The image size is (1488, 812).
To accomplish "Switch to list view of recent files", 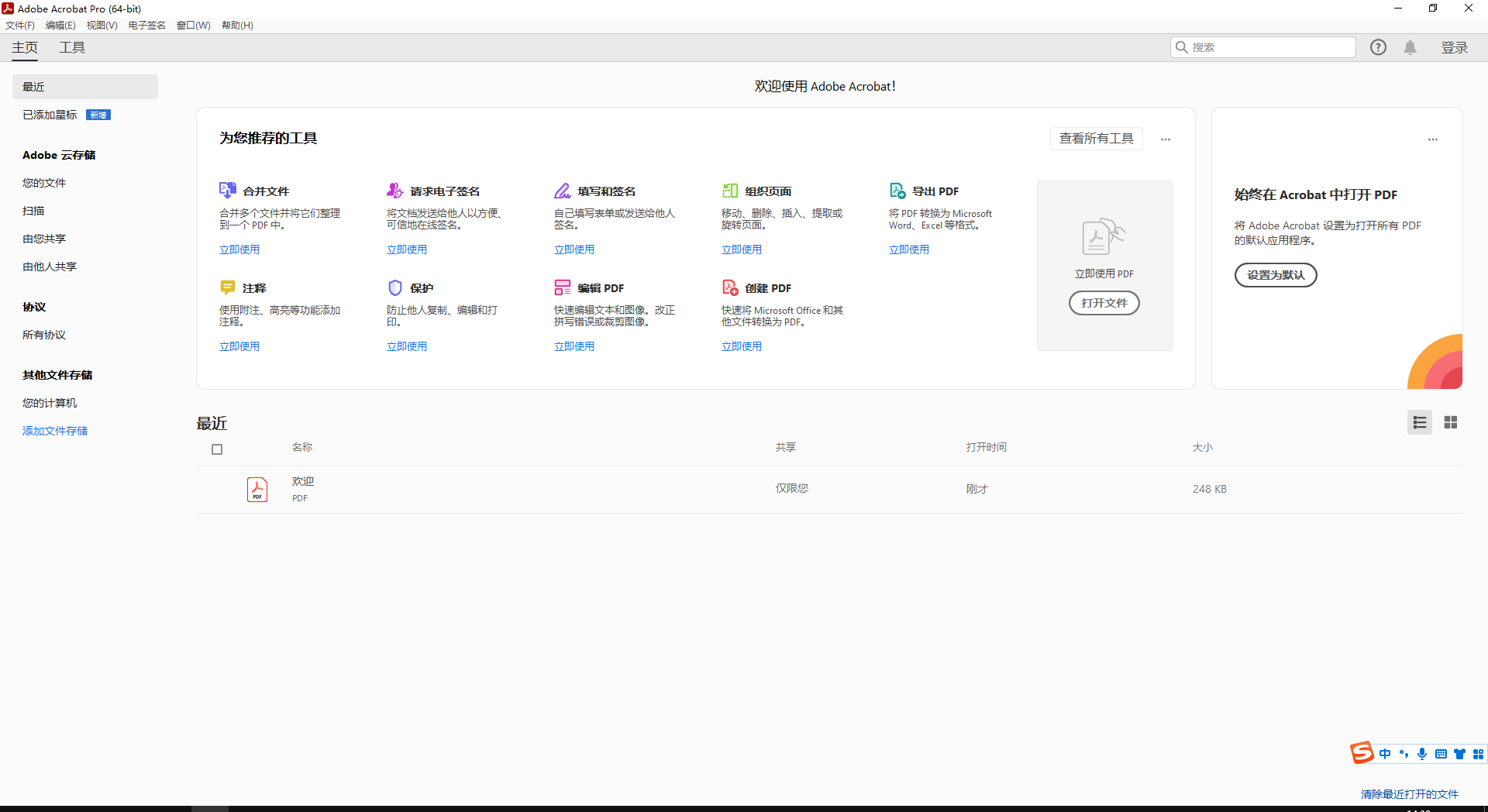I will (1420, 422).
